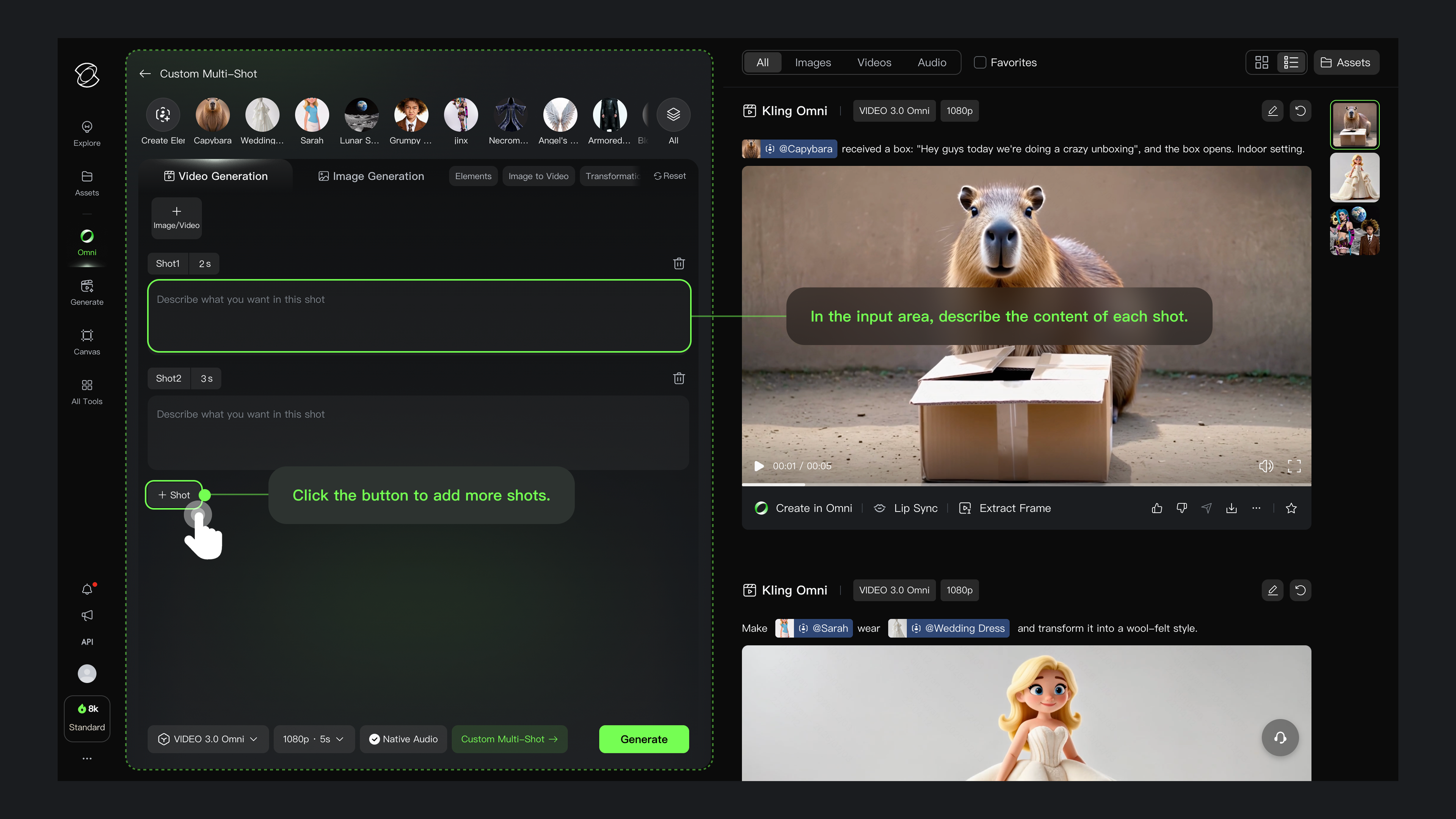Screen dimensions: 1456x819
Task: Click the Extract Frame icon
Action: point(965,508)
